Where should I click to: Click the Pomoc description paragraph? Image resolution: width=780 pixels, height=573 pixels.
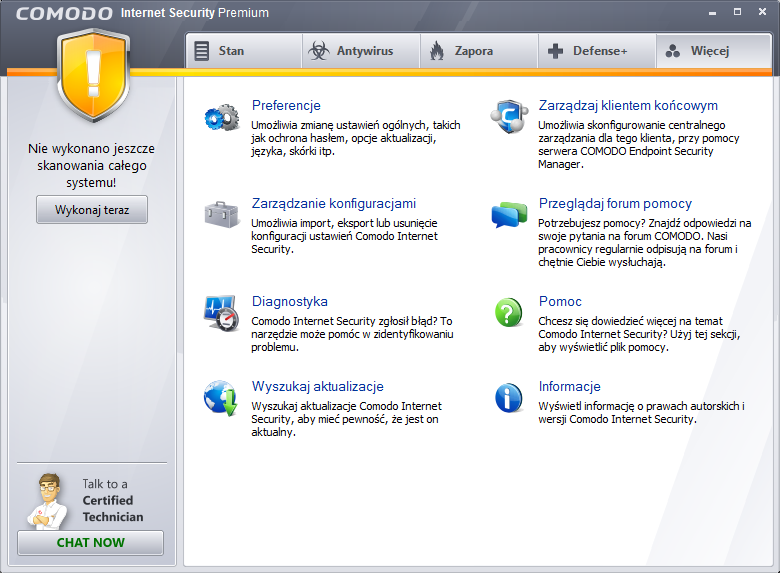click(639, 334)
